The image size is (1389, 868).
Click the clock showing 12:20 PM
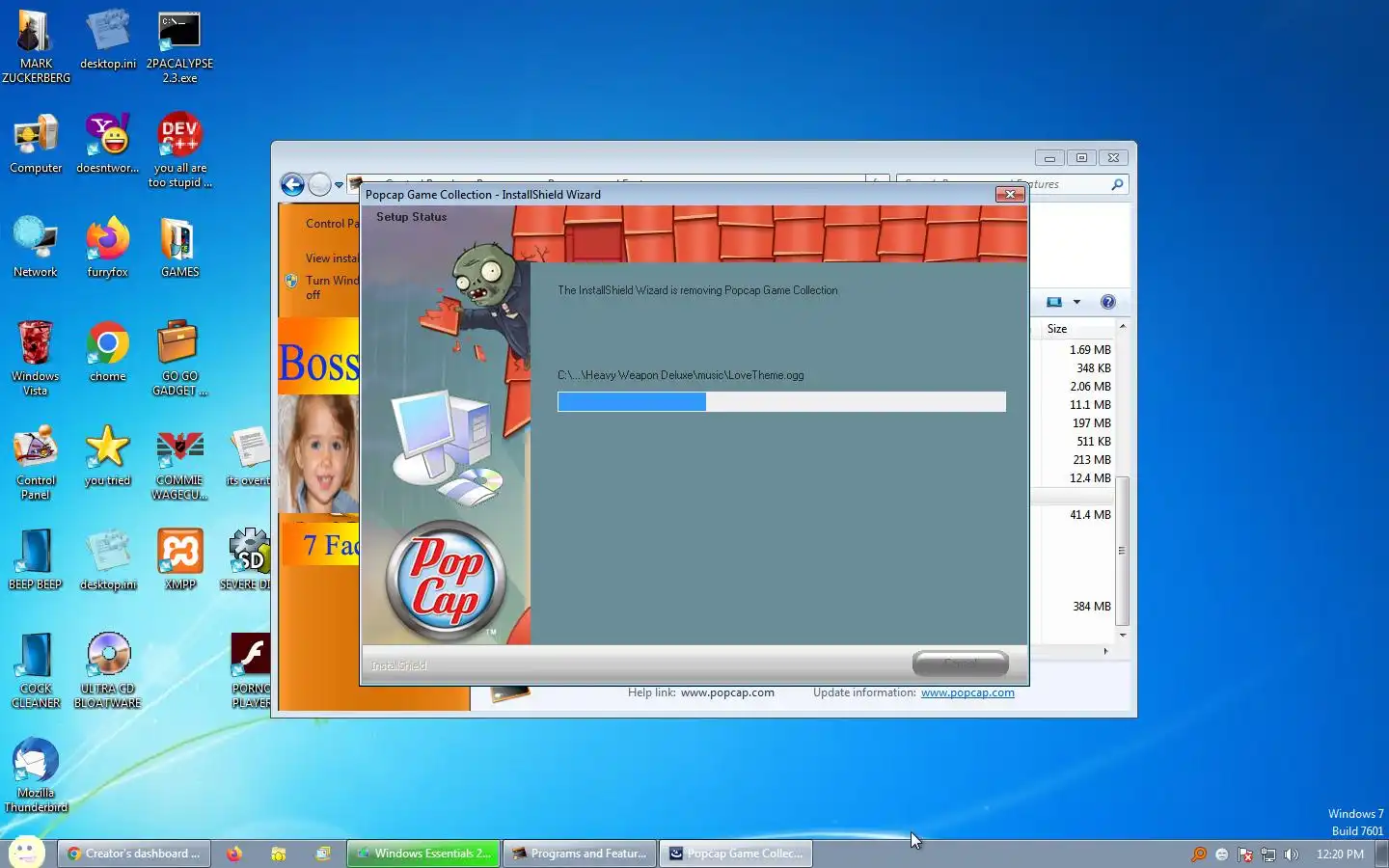[1340, 854]
